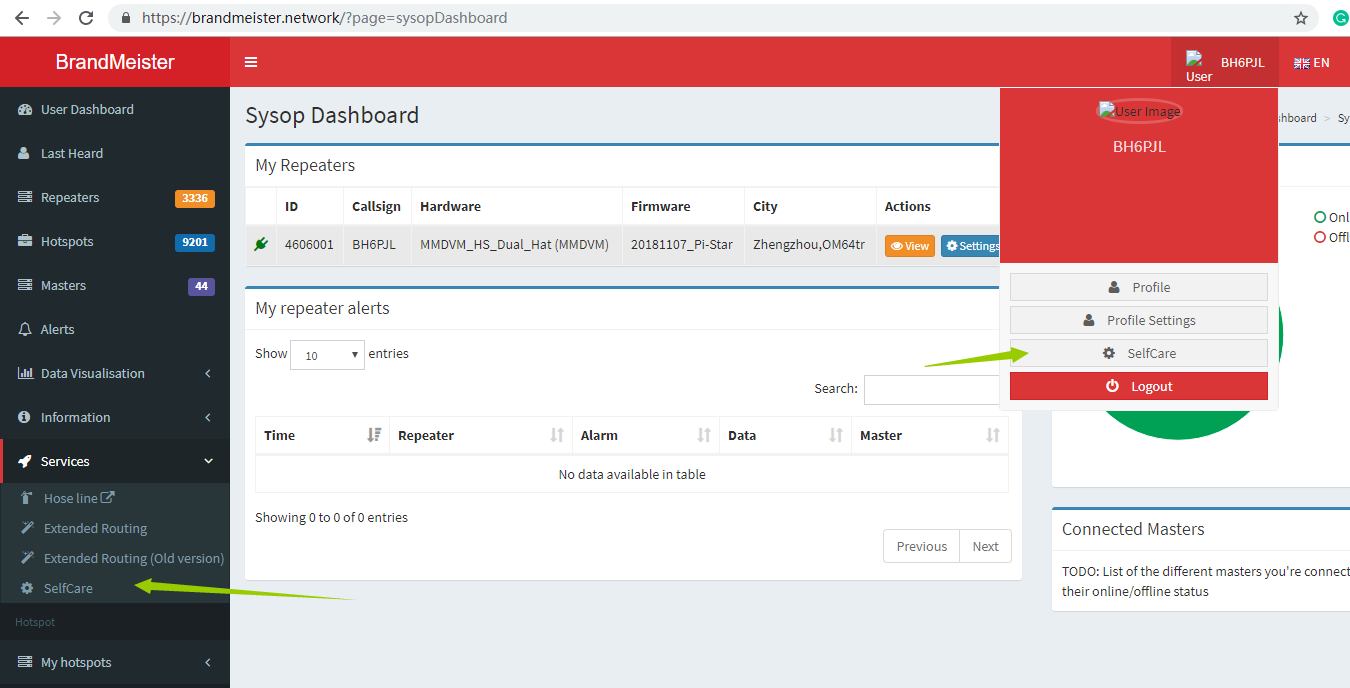This screenshot has height=688, width=1350.
Task: Reload the page with refresh icon
Action: coord(86,18)
